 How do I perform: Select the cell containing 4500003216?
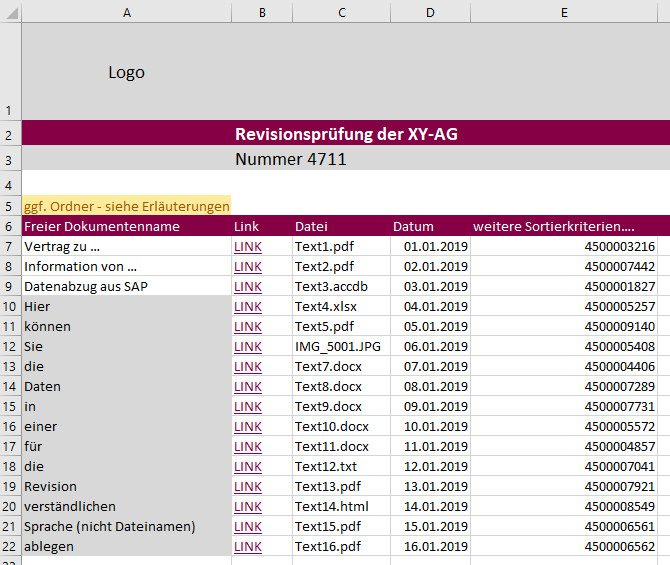tap(565, 247)
